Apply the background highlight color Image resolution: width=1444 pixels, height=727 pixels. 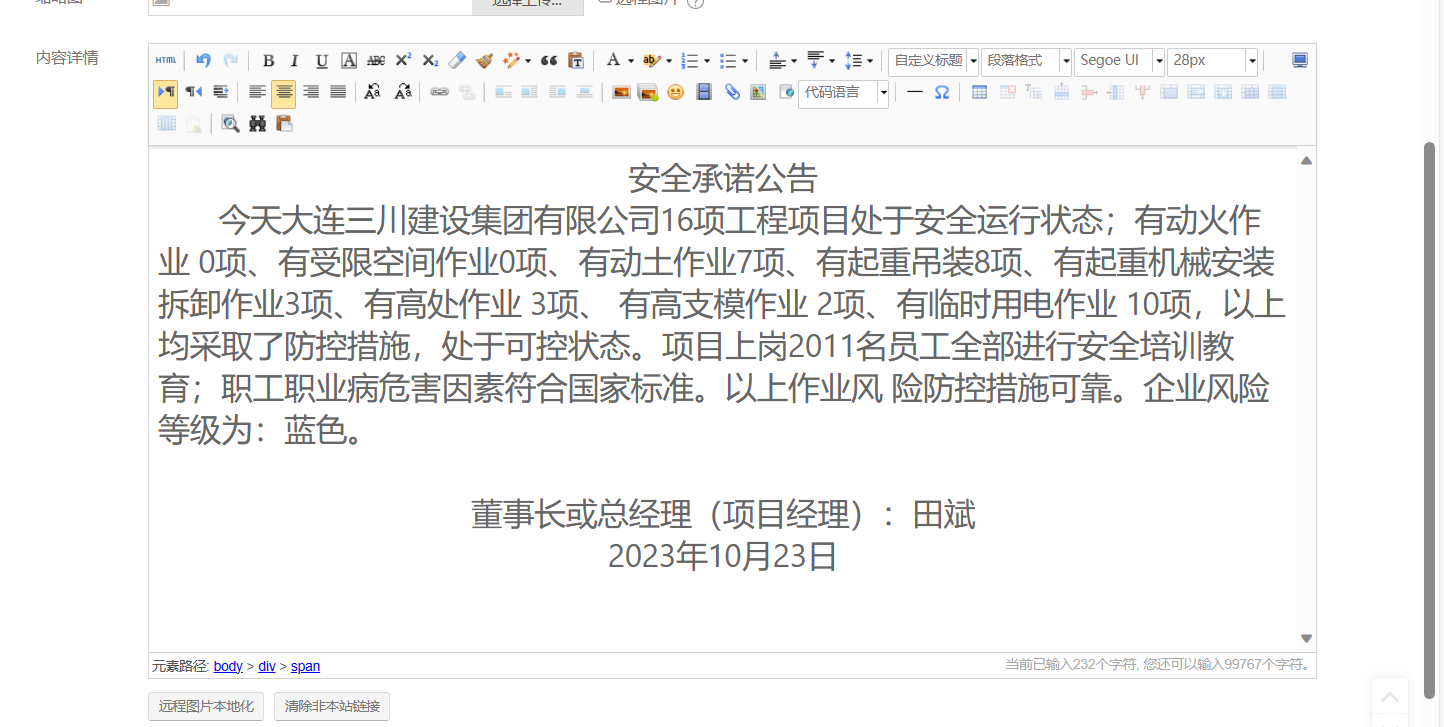click(651, 61)
